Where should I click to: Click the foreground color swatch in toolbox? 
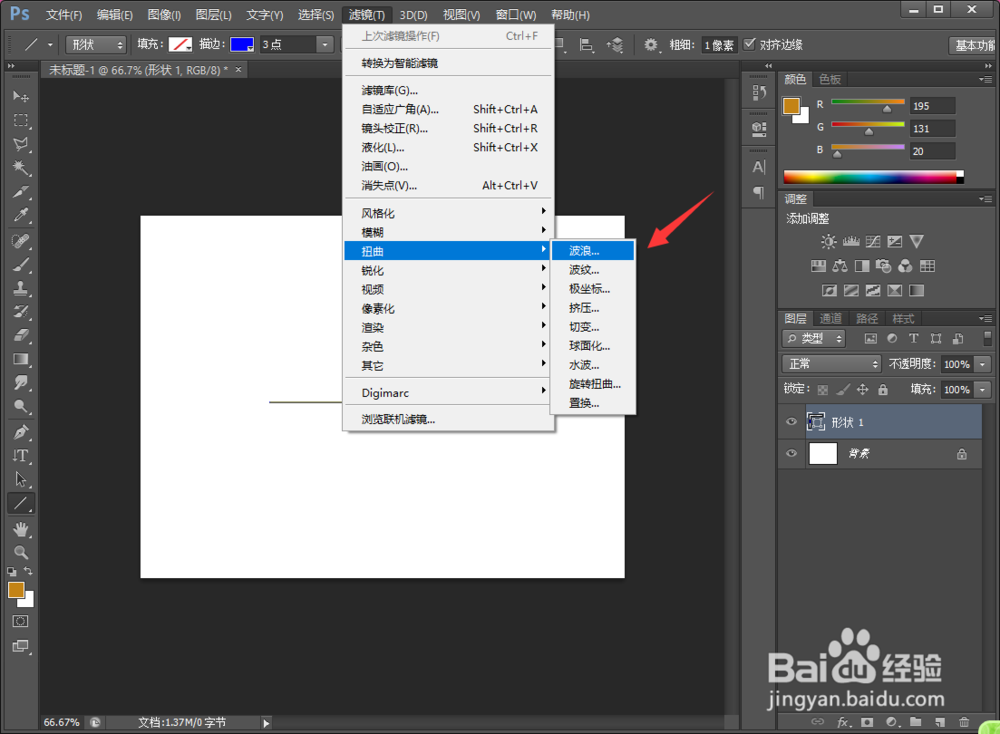click(x=16, y=591)
